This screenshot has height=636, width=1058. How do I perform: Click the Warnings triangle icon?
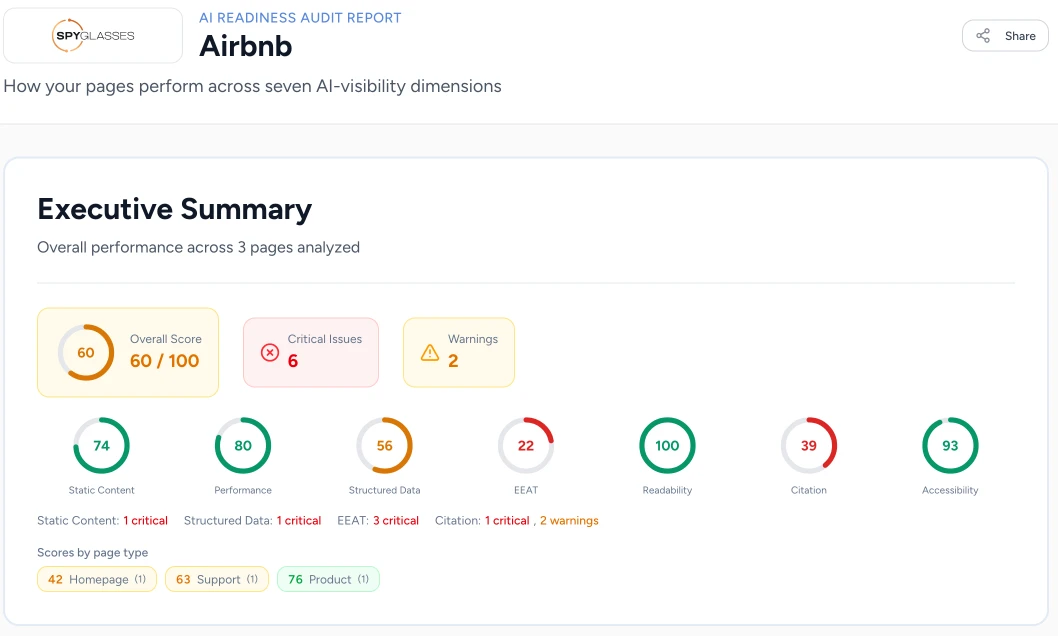coord(430,352)
